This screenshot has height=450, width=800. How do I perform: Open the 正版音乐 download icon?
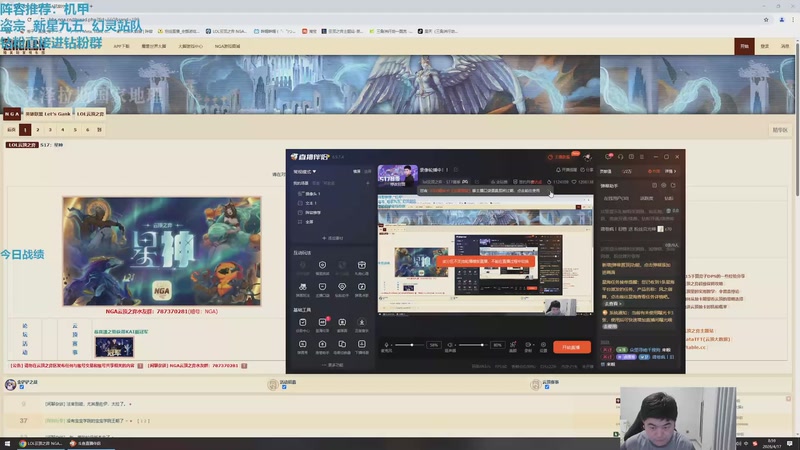pos(362,322)
